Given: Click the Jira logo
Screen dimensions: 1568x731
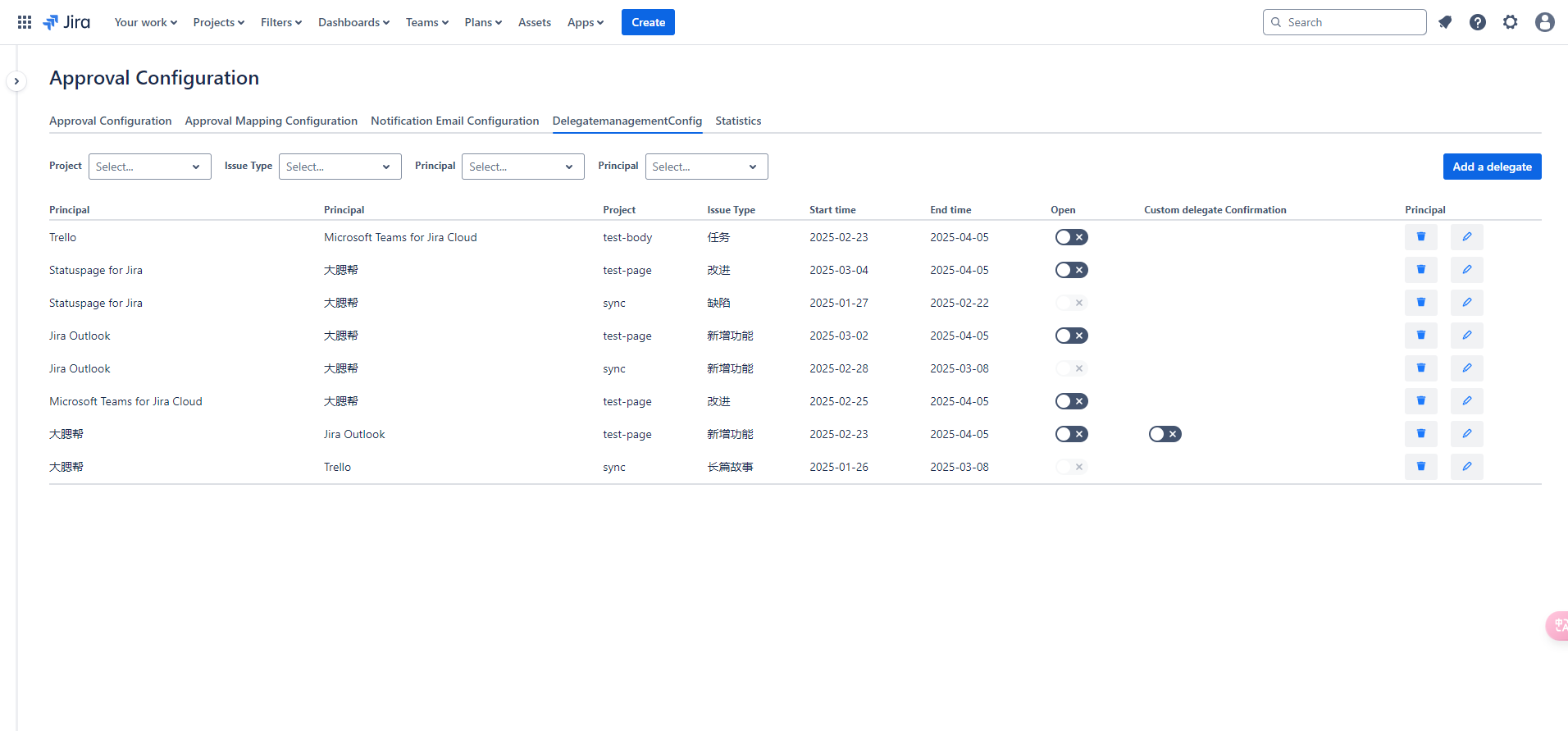Looking at the screenshot, I should (66, 22).
